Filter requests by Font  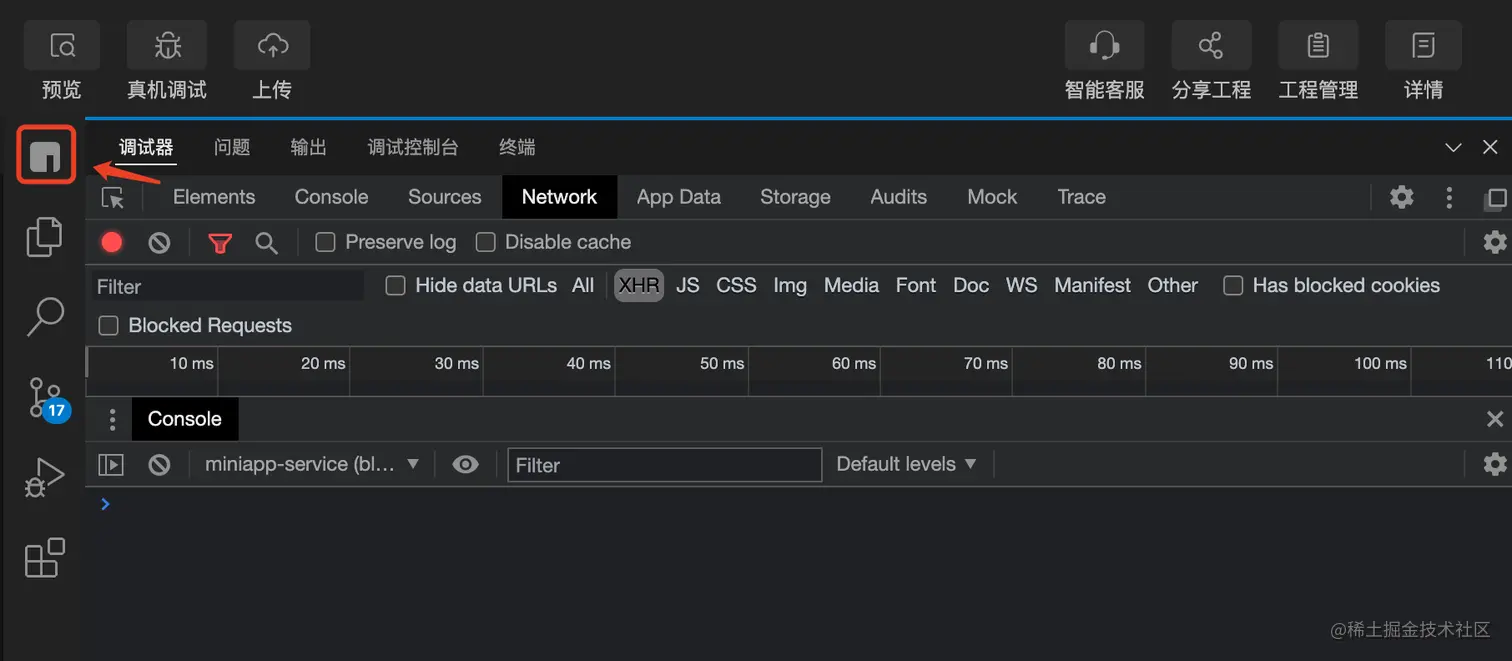tap(916, 286)
